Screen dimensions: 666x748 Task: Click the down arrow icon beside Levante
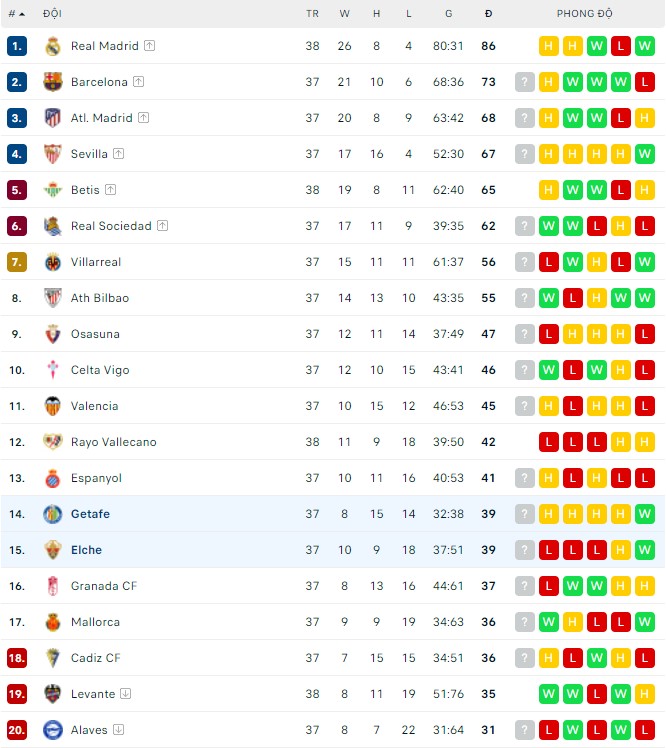[125, 694]
